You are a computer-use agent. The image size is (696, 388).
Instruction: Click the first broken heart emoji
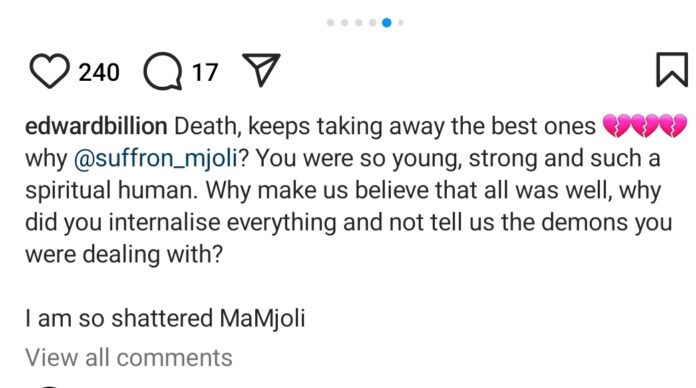point(617,126)
